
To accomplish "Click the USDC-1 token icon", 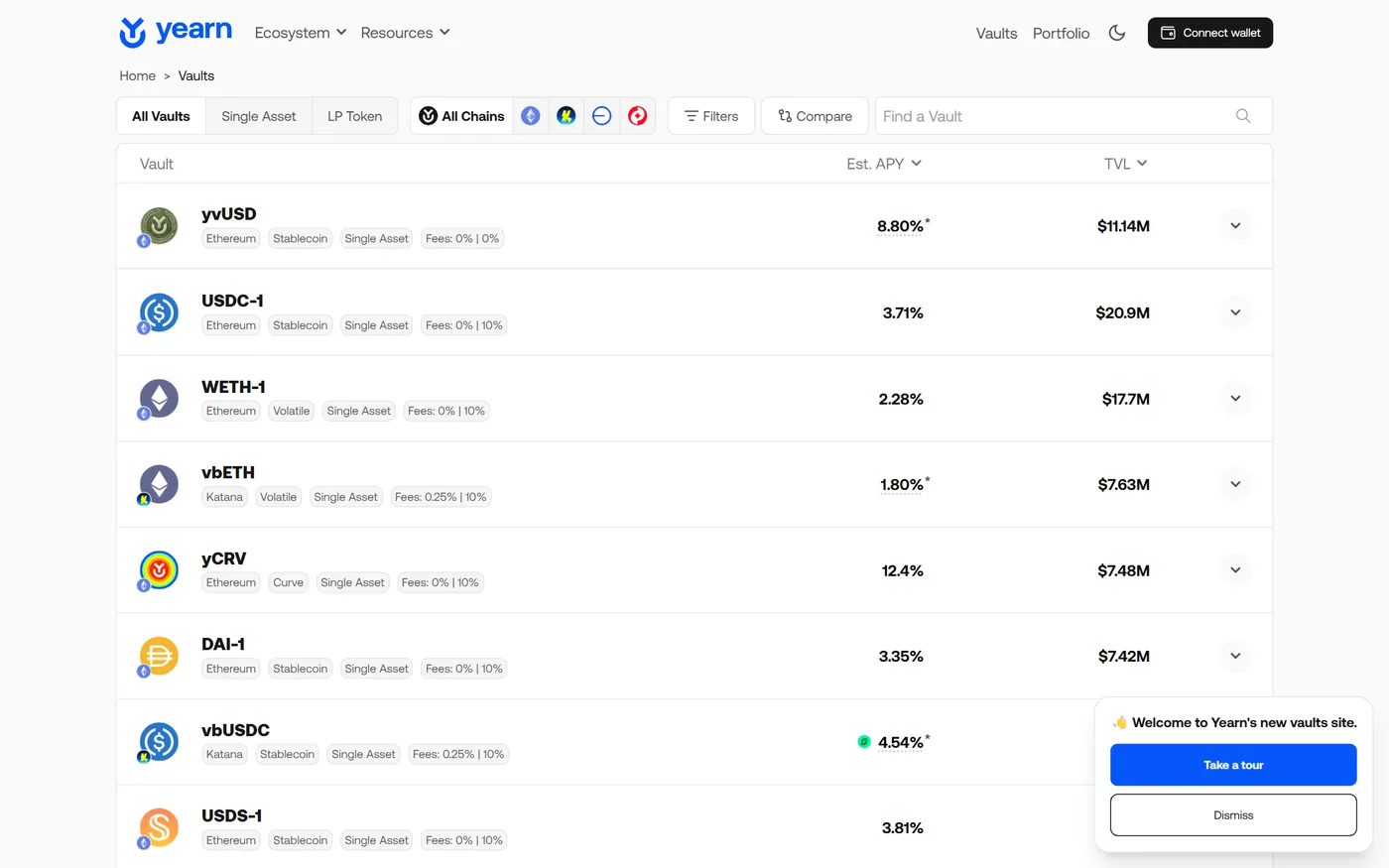I will [159, 312].
